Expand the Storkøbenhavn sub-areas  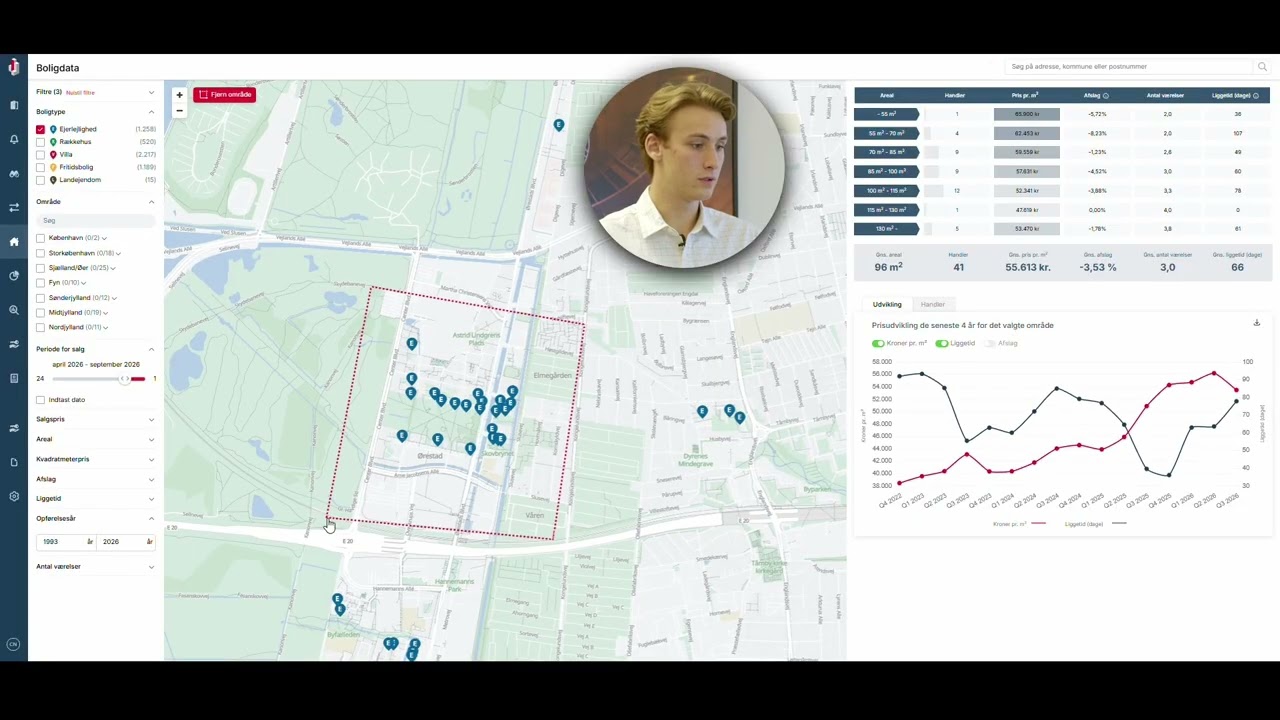click(118, 253)
